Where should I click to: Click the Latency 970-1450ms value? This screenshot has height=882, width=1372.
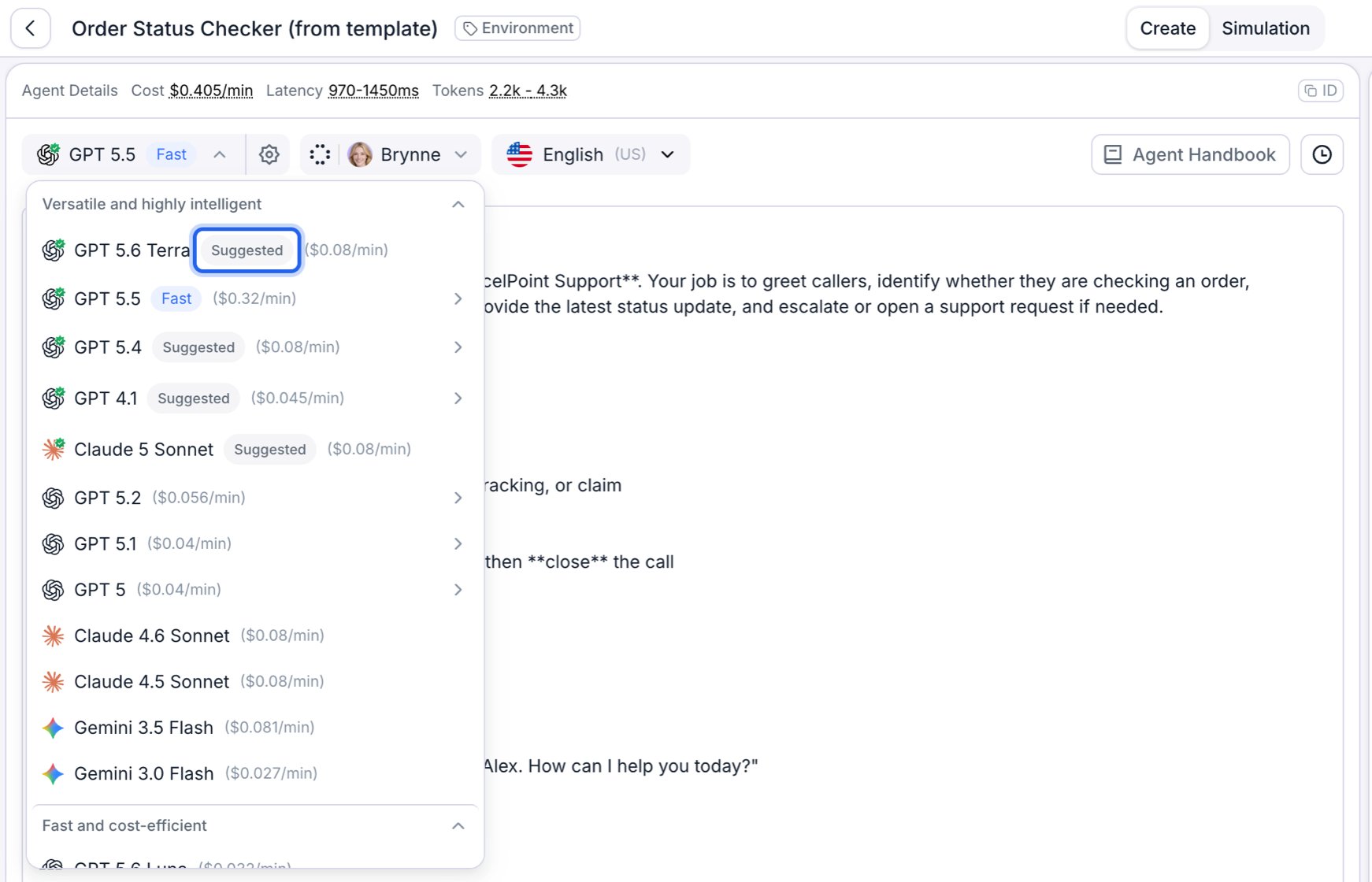point(373,91)
